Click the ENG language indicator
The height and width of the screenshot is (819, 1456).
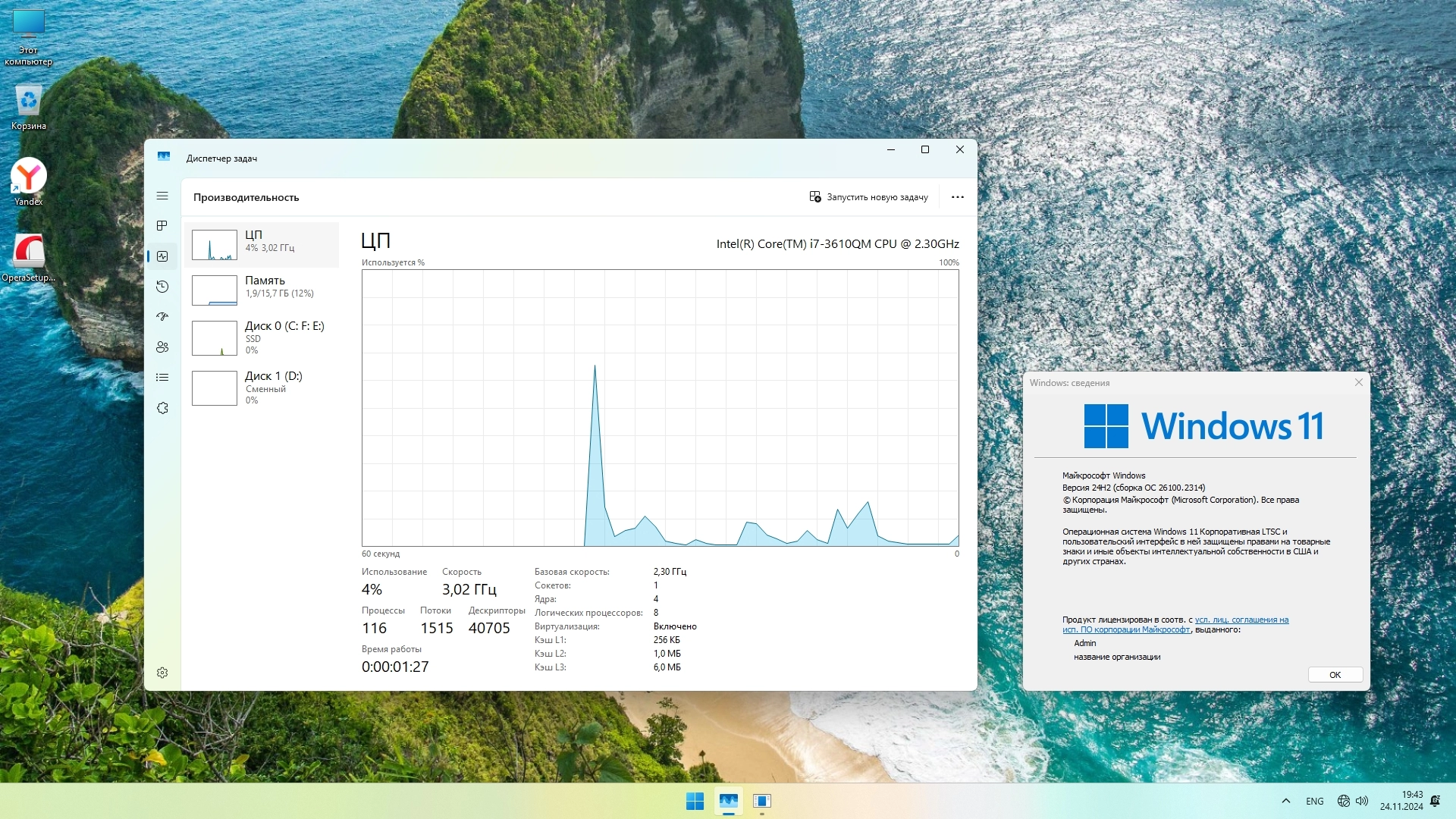point(1315,801)
